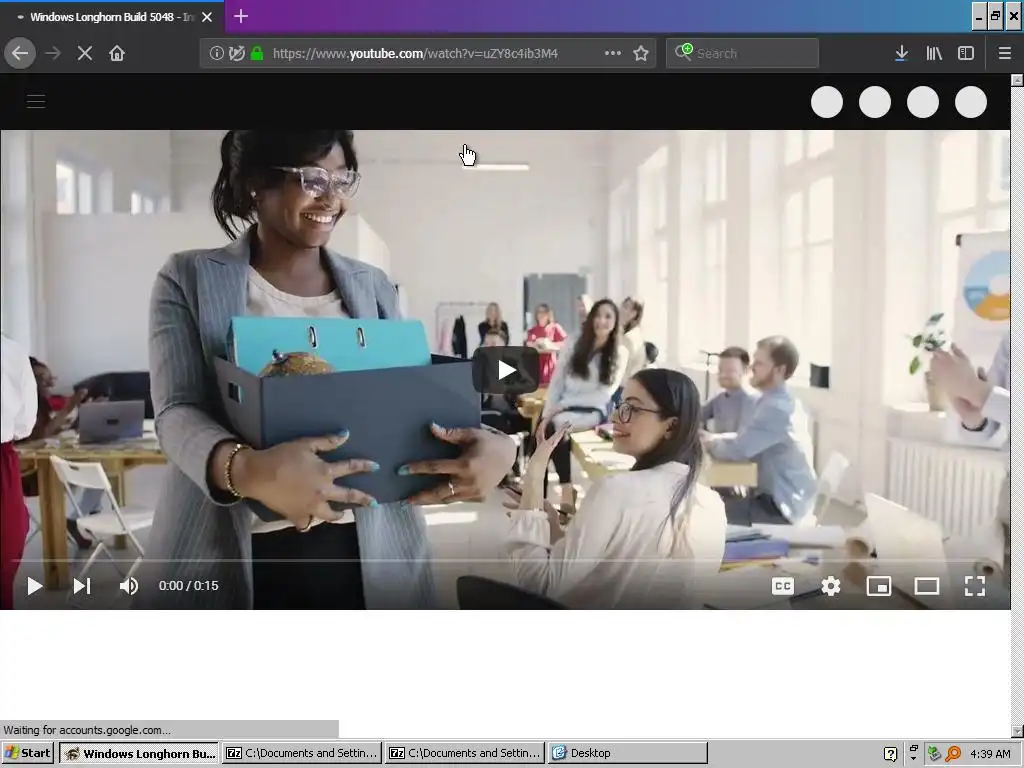The width and height of the screenshot is (1024, 768).
Task: Click the orange magnifier tray icon
Action: coord(953,754)
